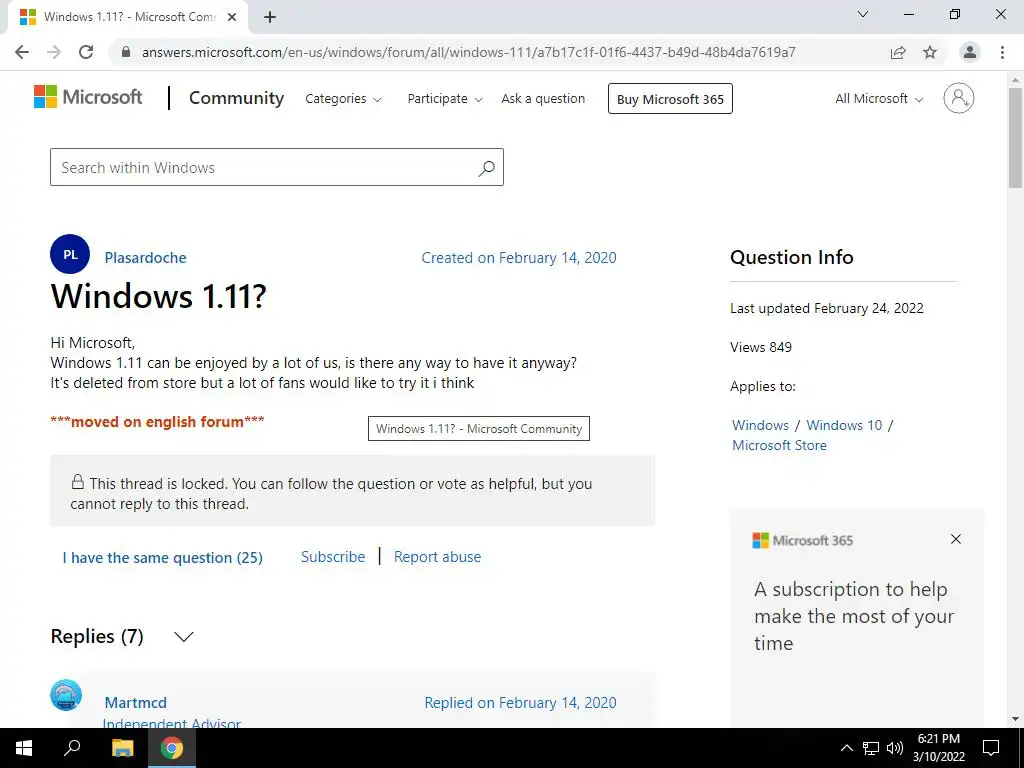Click 'Last updated February 24, 2022' text
Screen dimensions: 1024x768
pyautogui.click(x=827, y=308)
